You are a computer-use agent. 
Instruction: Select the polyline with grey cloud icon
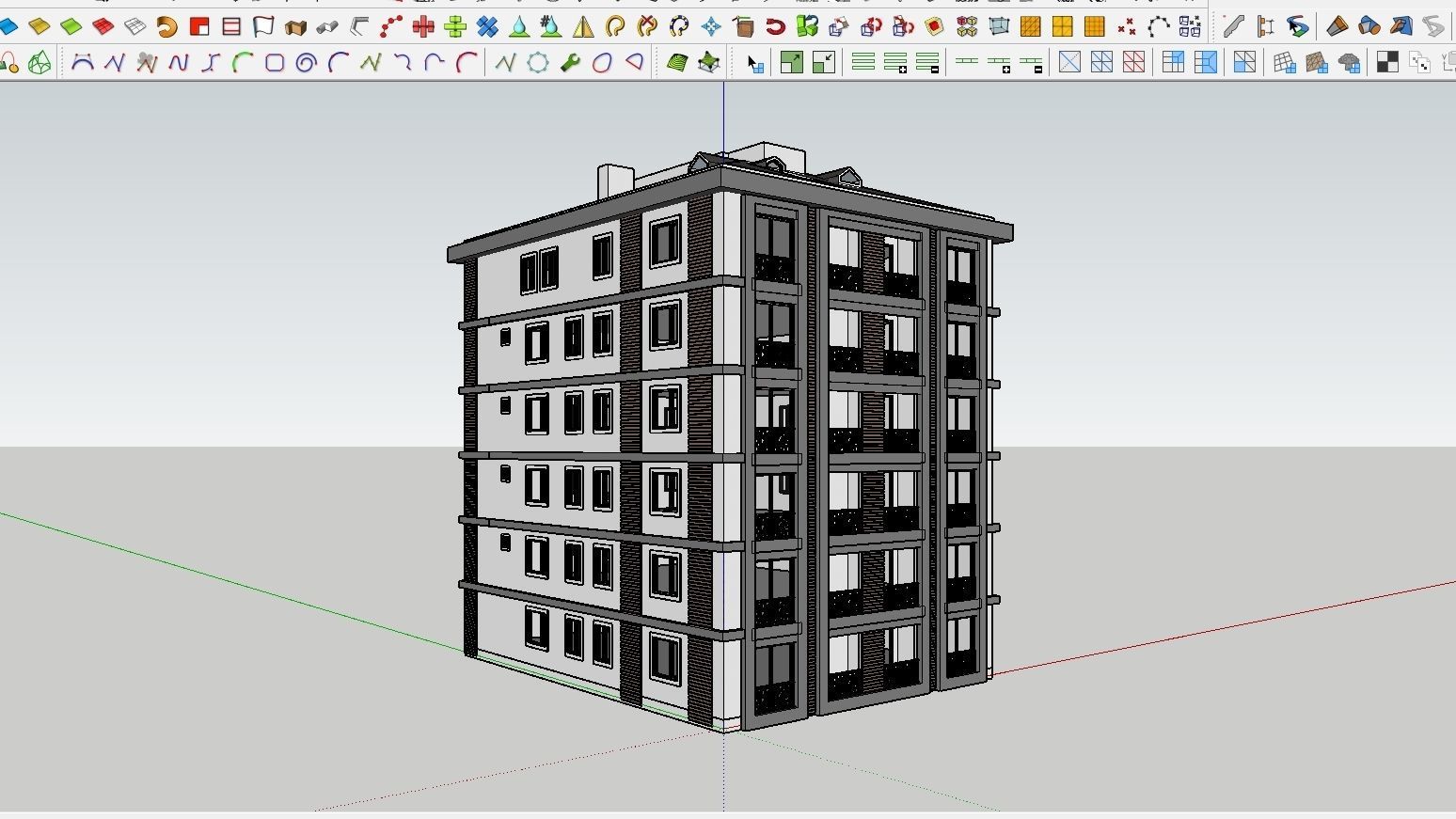point(146,63)
